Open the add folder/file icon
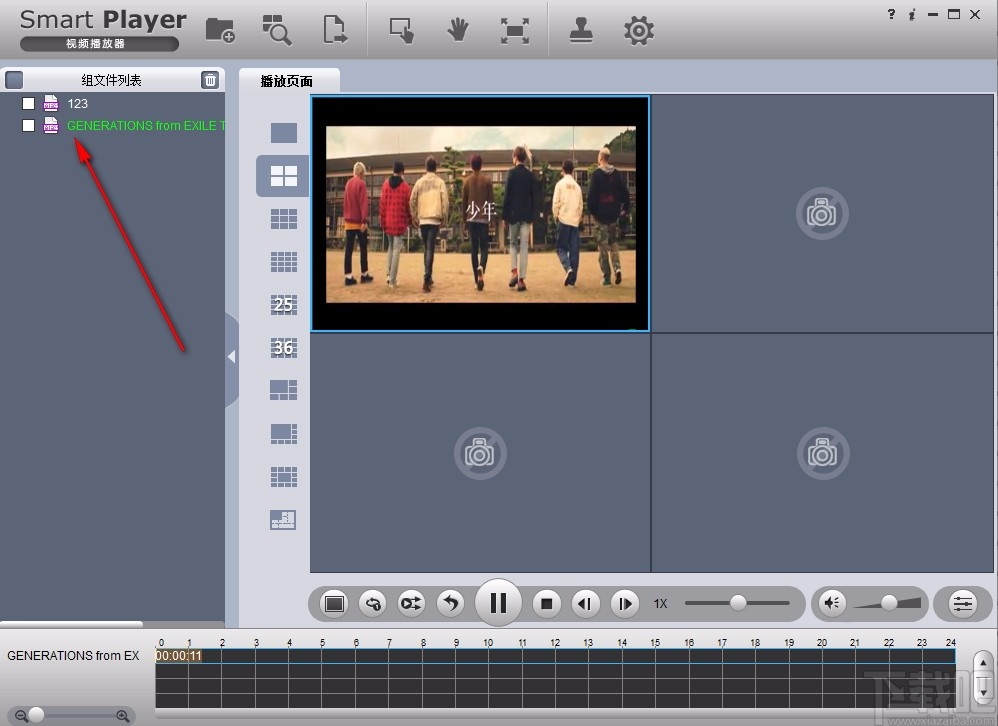The image size is (998, 726). click(220, 30)
